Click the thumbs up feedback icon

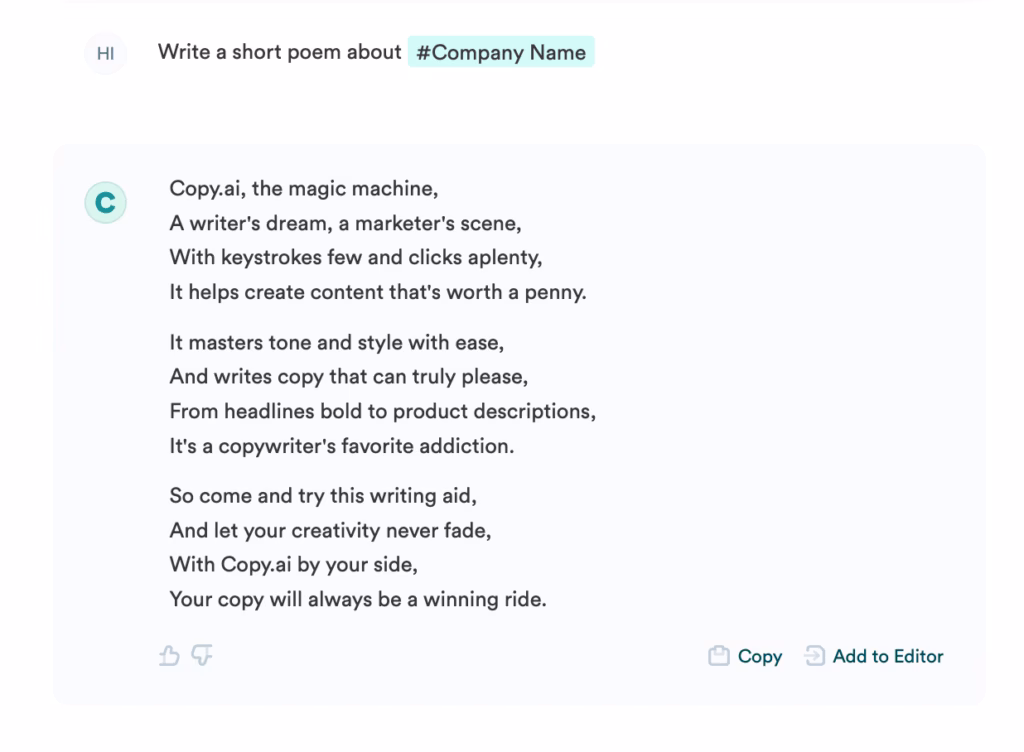tap(168, 656)
